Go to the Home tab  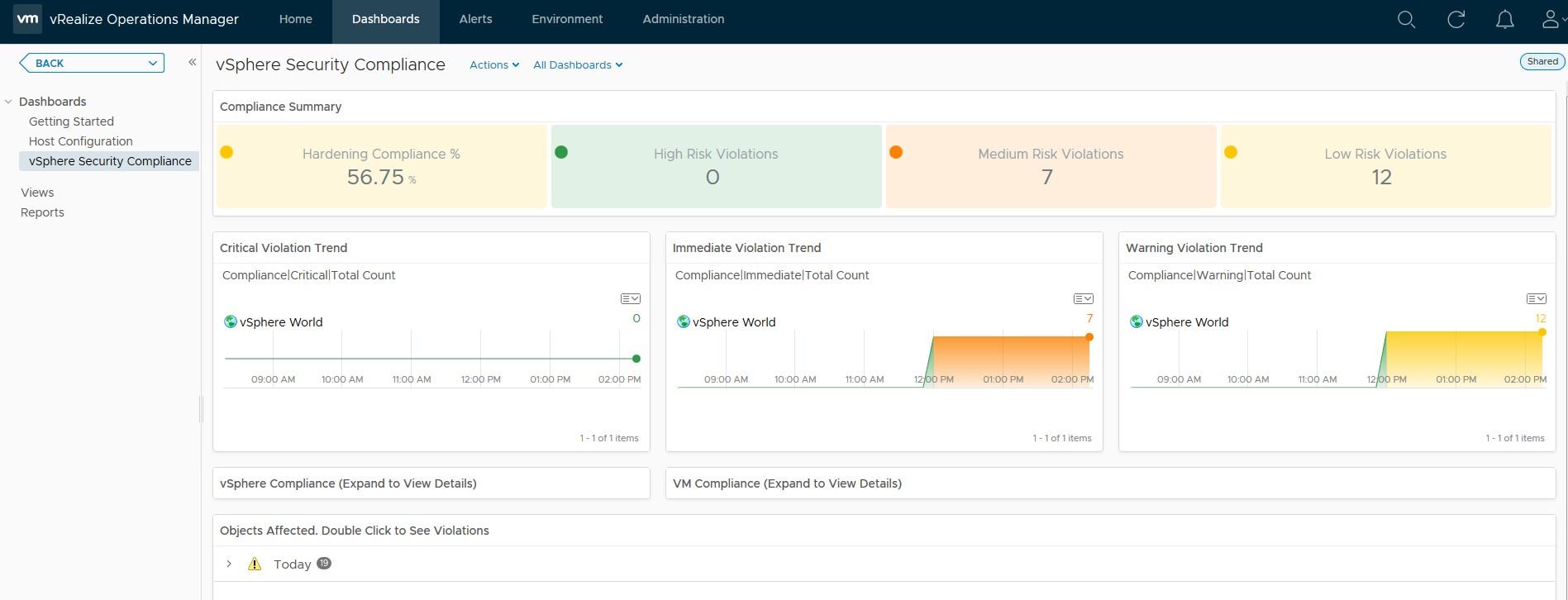[296, 19]
